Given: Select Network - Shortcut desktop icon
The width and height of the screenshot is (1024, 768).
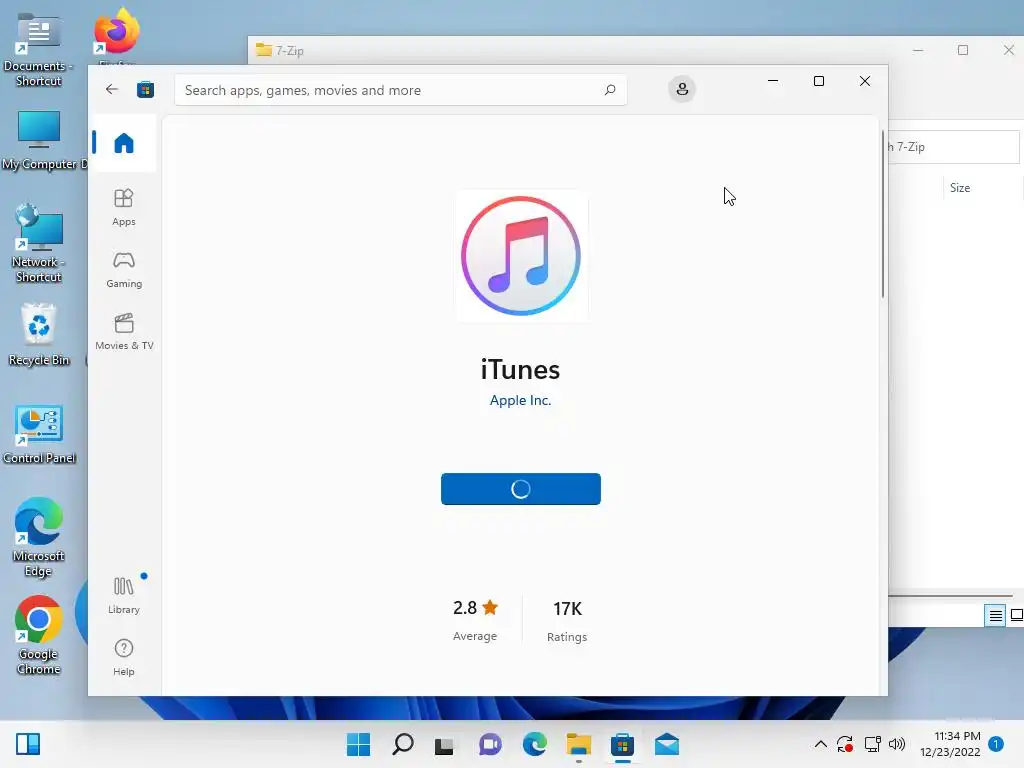Looking at the screenshot, I should pyautogui.click(x=38, y=243).
